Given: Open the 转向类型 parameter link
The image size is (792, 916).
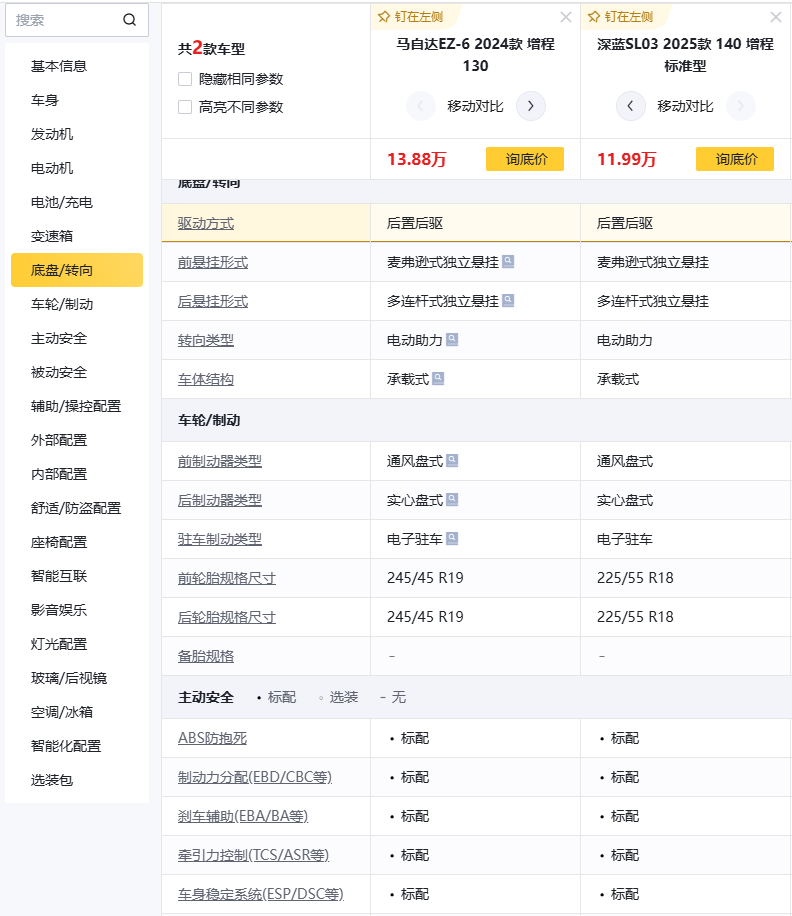Looking at the screenshot, I should (206, 340).
